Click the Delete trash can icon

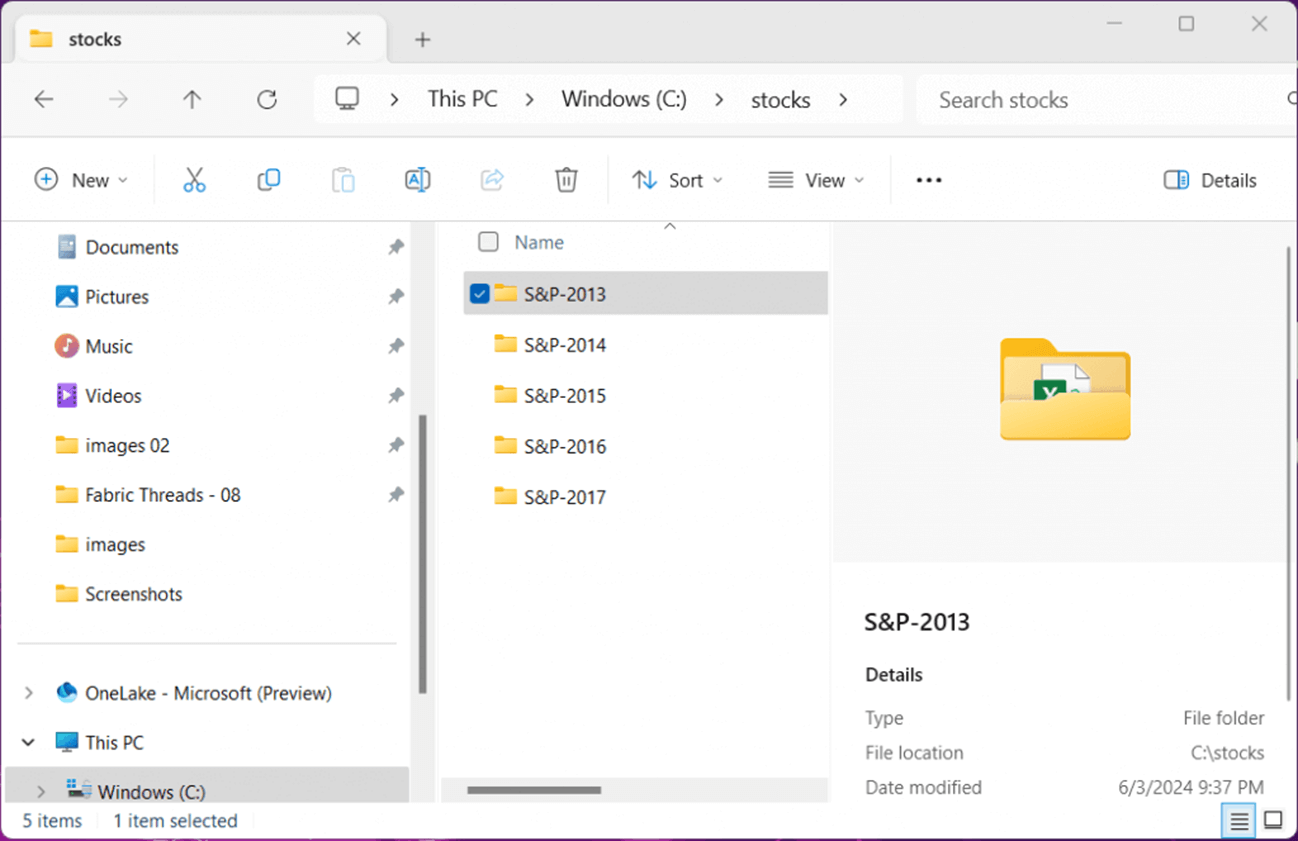click(x=566, y=180)
